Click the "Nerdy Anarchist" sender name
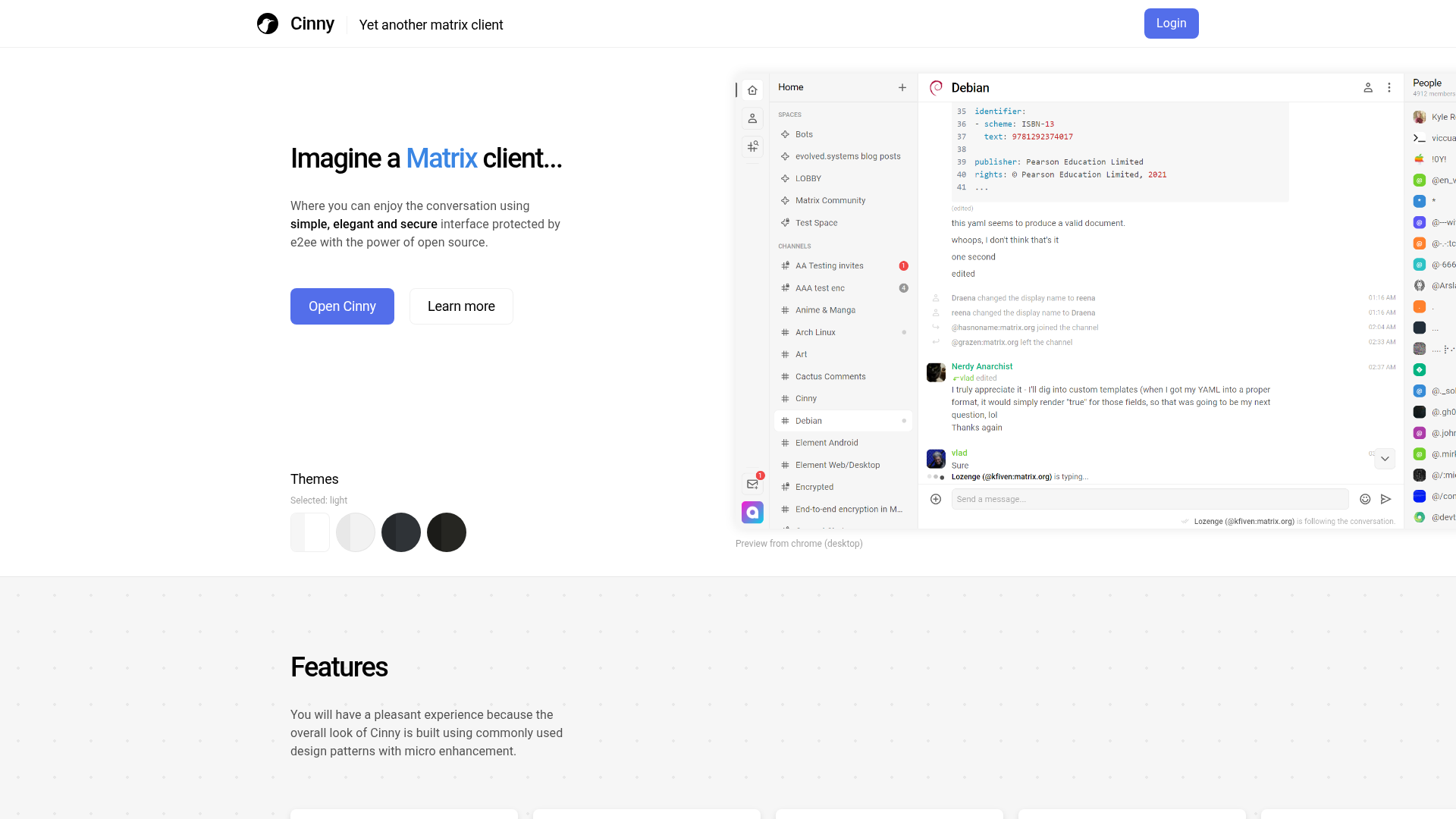 click(982, 366)
